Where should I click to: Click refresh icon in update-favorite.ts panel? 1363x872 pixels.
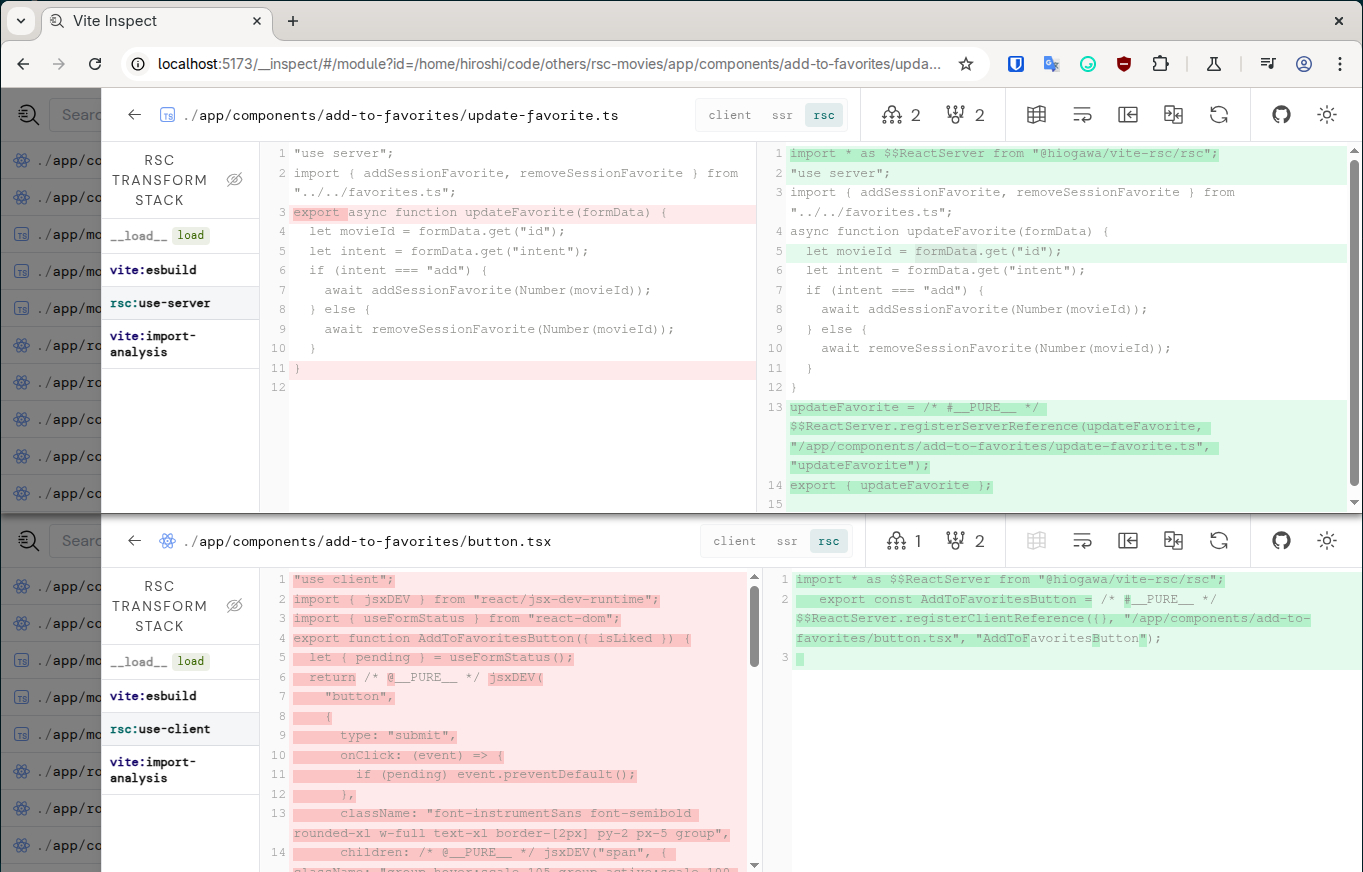click(1218, 115)
